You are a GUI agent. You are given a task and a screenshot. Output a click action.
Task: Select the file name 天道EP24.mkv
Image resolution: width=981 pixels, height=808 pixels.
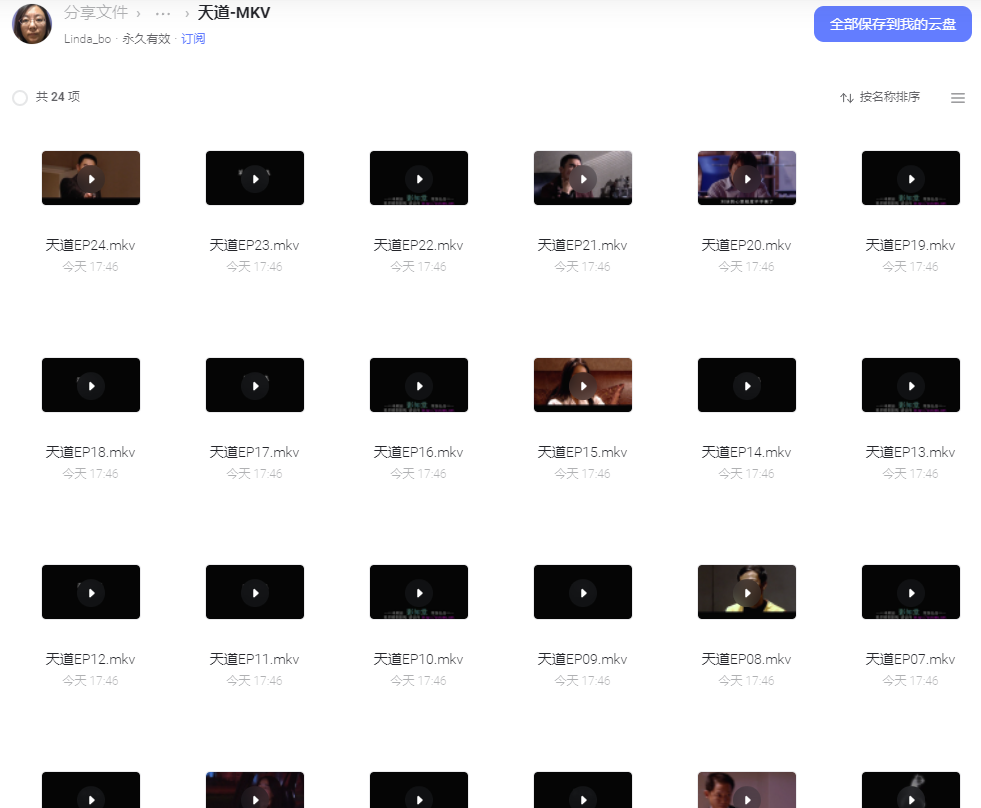[90, 245]
